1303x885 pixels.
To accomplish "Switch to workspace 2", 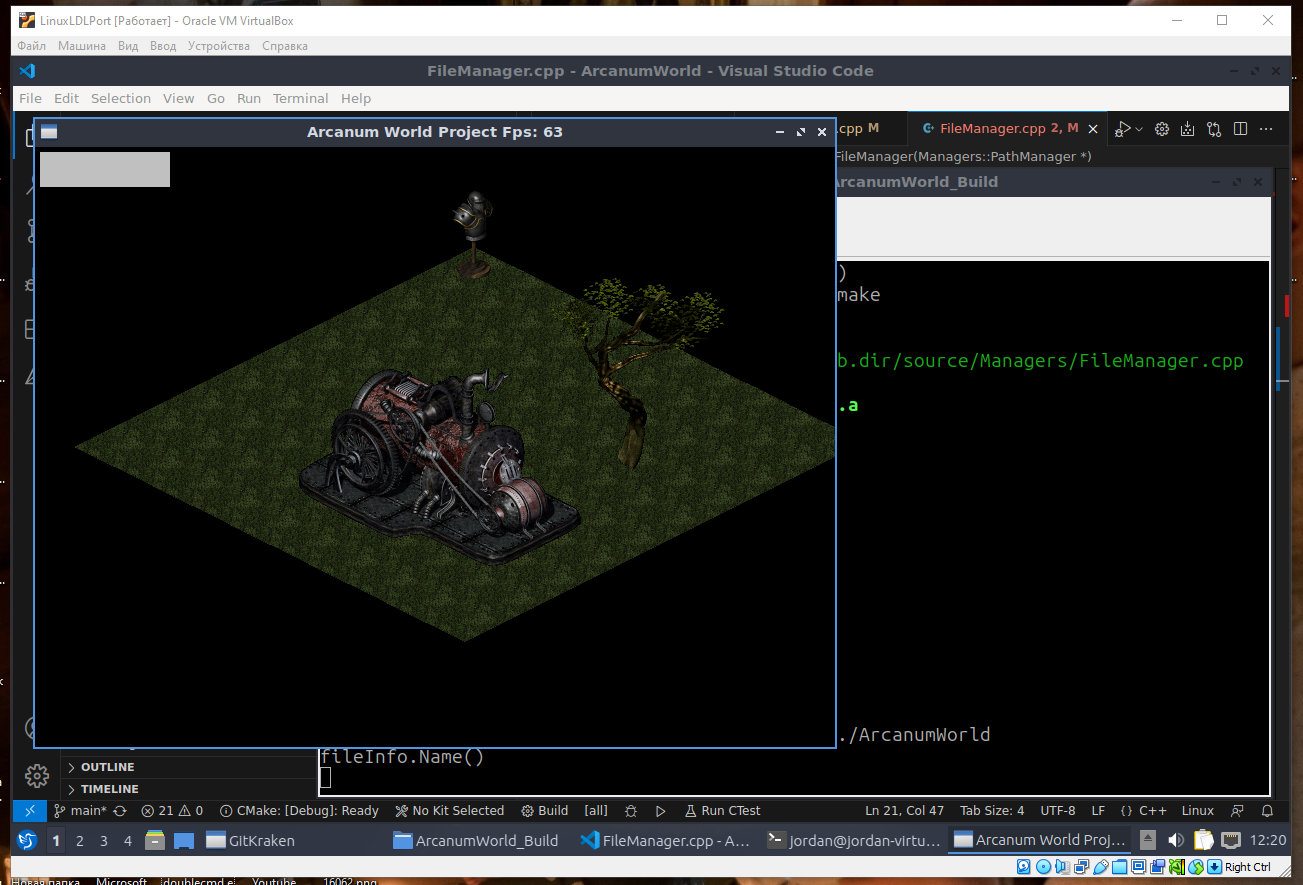I will (x=80, y=841).
